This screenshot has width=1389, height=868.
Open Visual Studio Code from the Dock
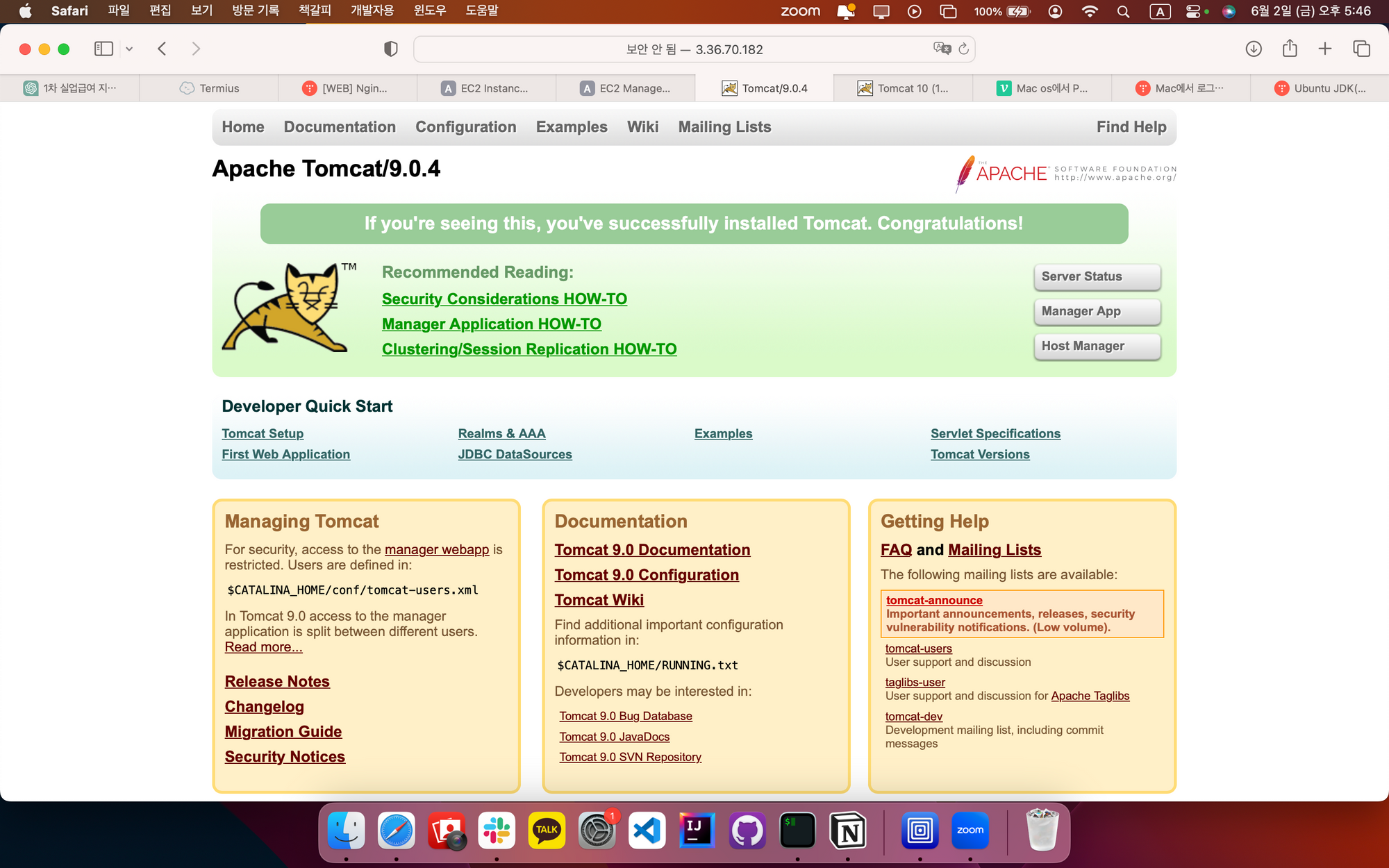647,831
